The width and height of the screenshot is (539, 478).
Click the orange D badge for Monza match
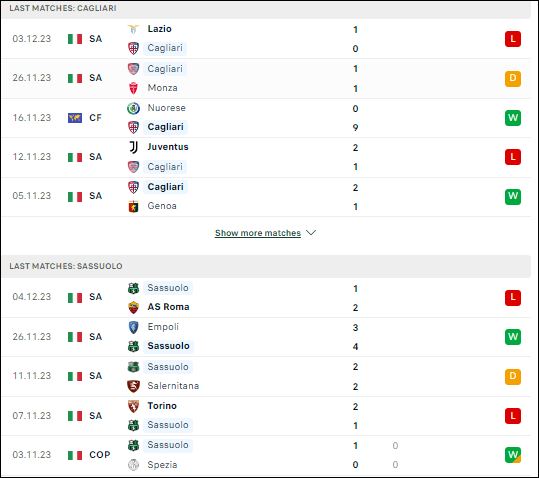coord(513,78)
